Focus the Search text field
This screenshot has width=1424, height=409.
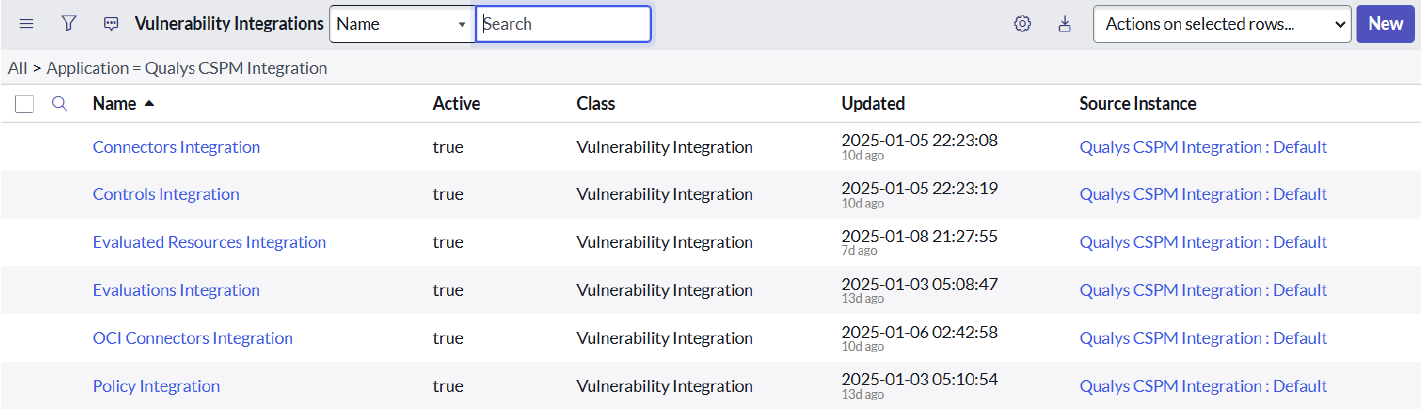pos(563,24)
